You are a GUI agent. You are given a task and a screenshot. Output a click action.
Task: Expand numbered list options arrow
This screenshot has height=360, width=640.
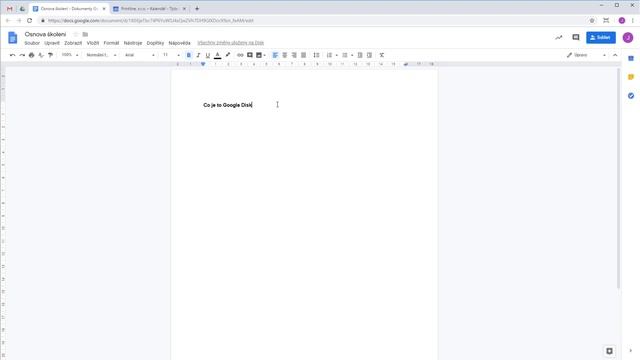pyautogui.click(x=336, y=55)
